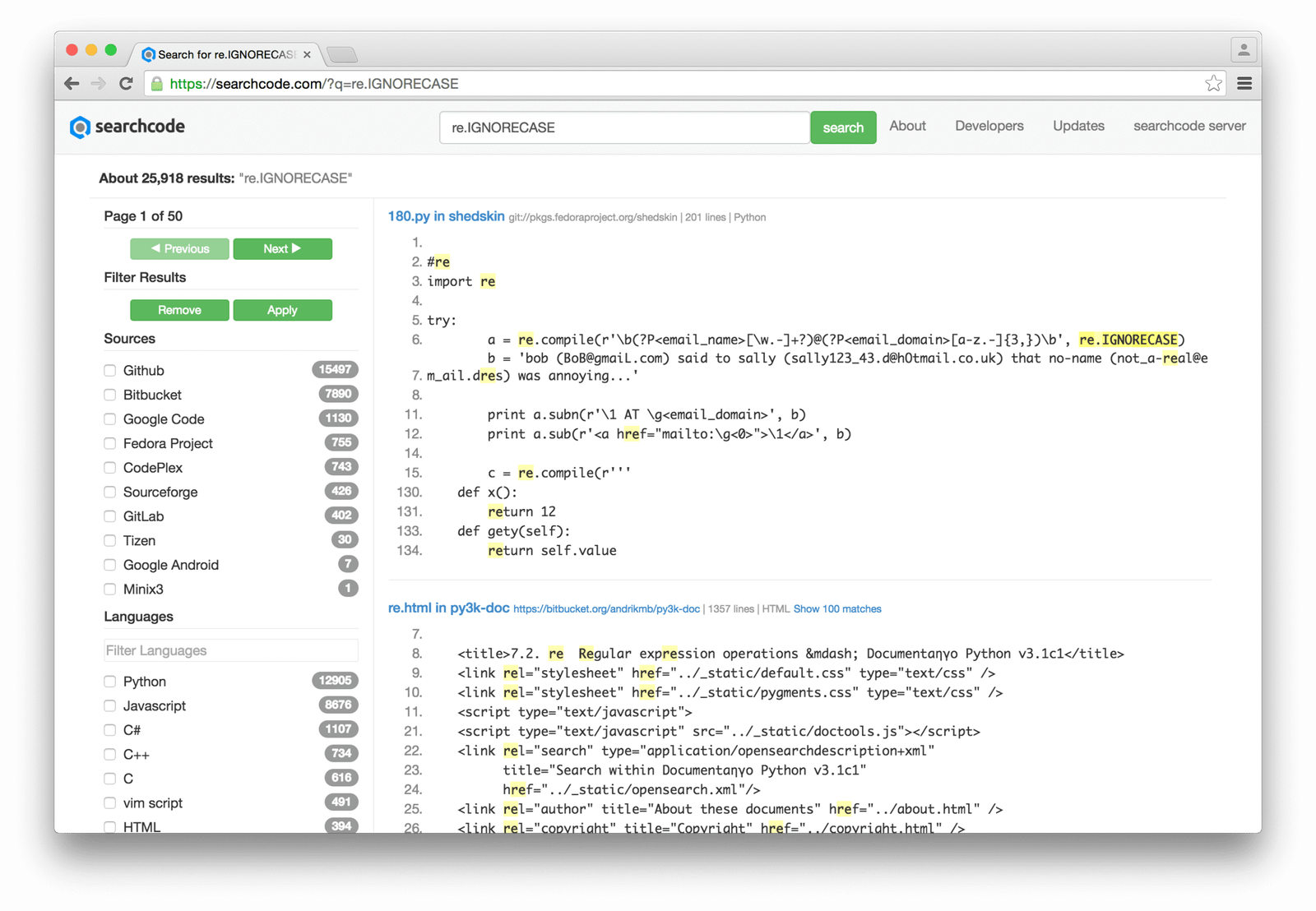Open the Developers menu item
Screen dimensions: 1316x911
[x=989, y=126]
